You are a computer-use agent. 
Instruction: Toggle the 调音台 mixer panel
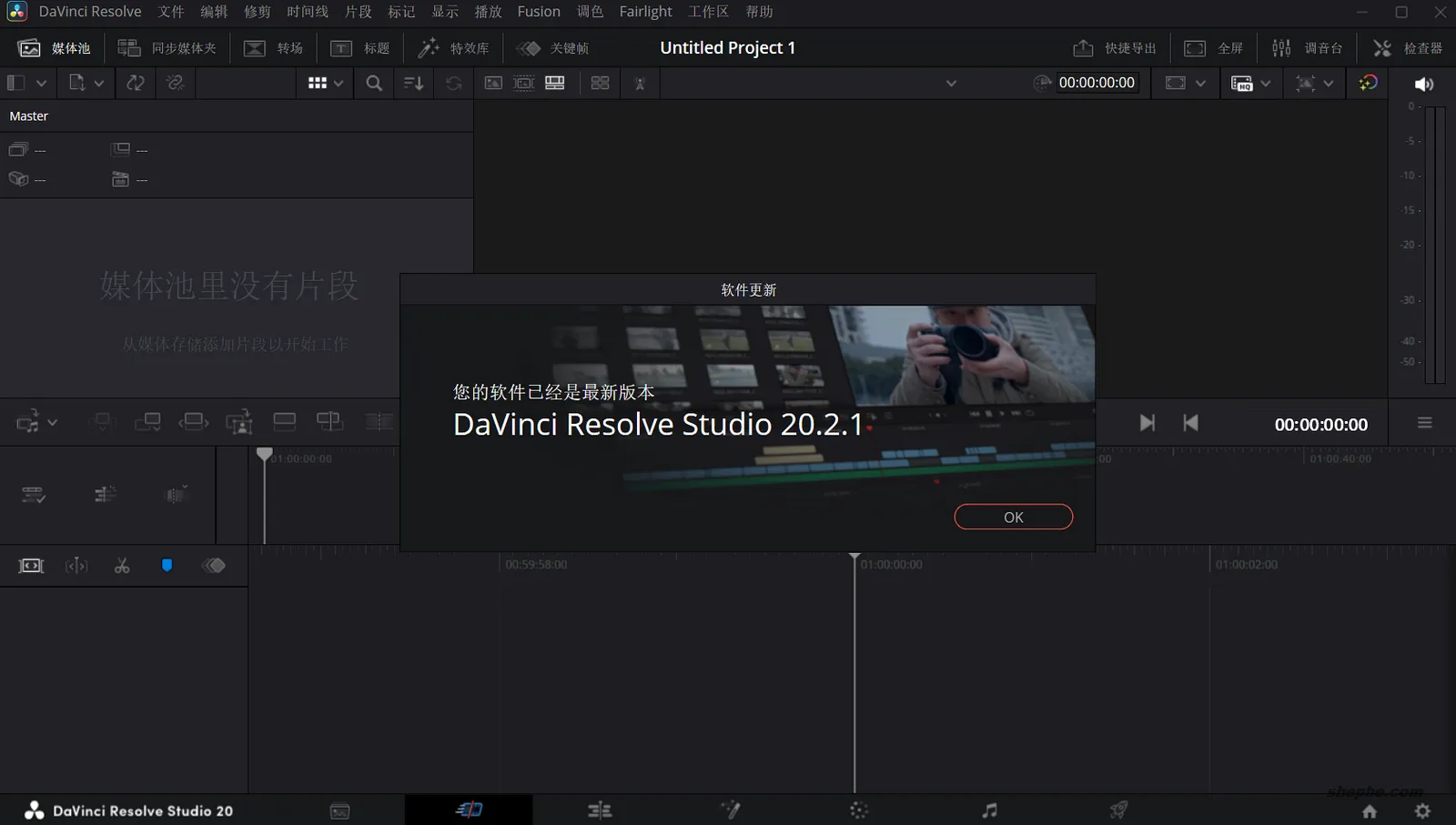(x=1307, y=48)
